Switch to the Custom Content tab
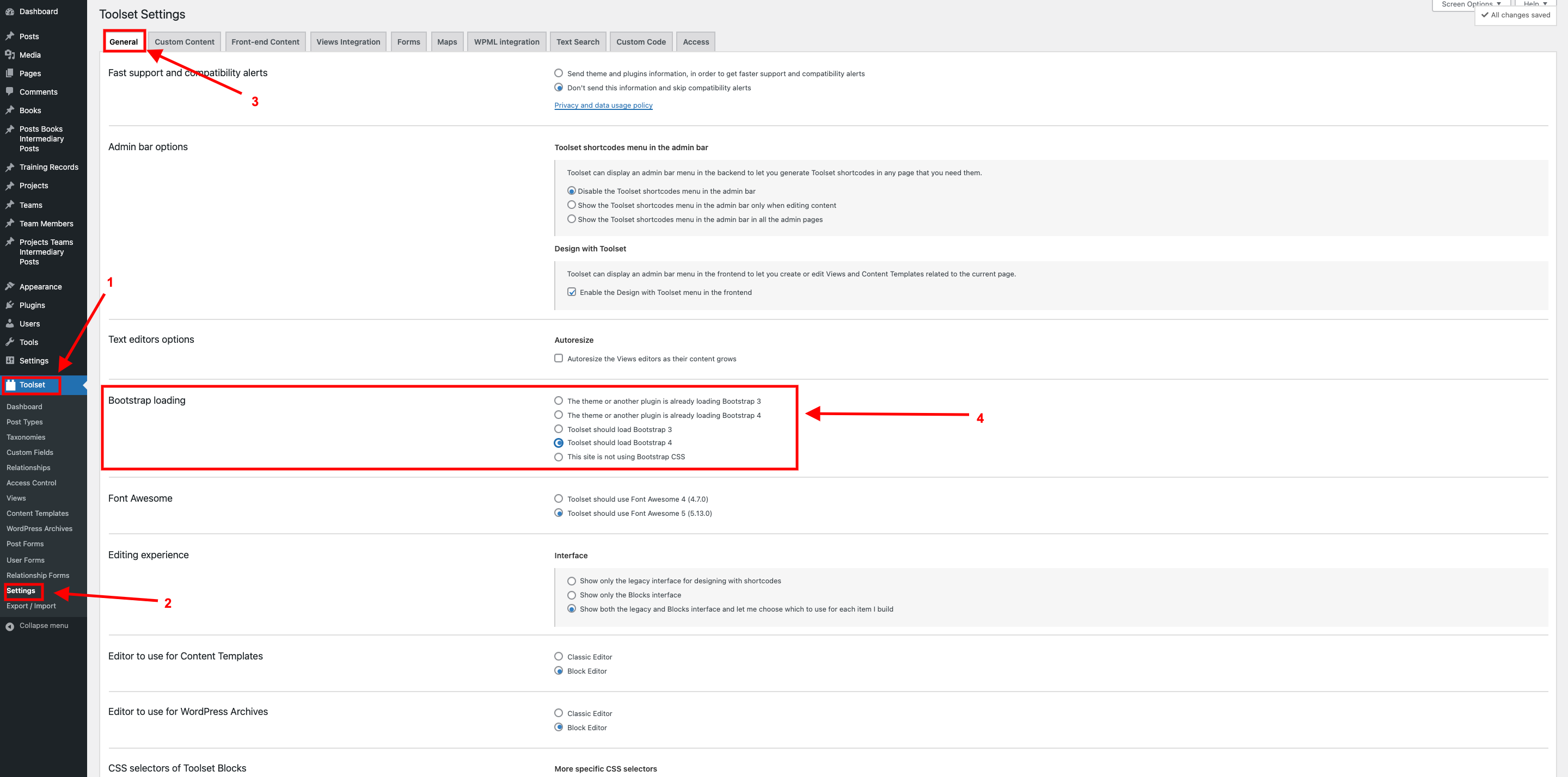This screenshot has height=777, width=1568. (185, 42)
